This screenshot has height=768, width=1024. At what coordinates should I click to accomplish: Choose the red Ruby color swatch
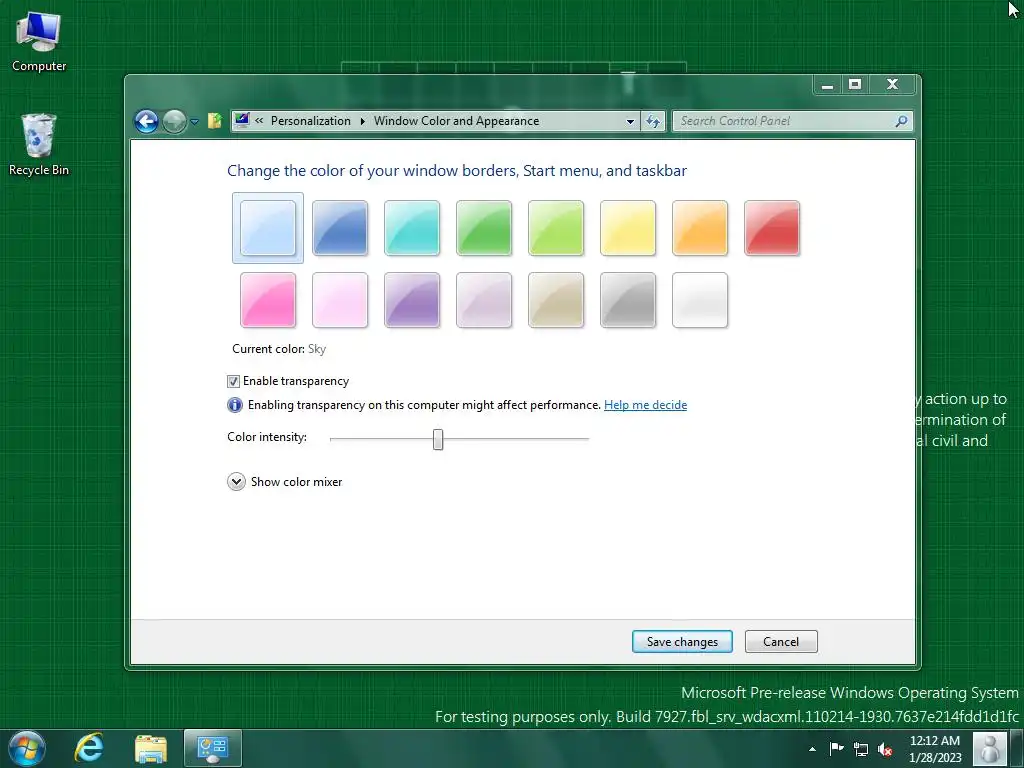coord(772,228)
